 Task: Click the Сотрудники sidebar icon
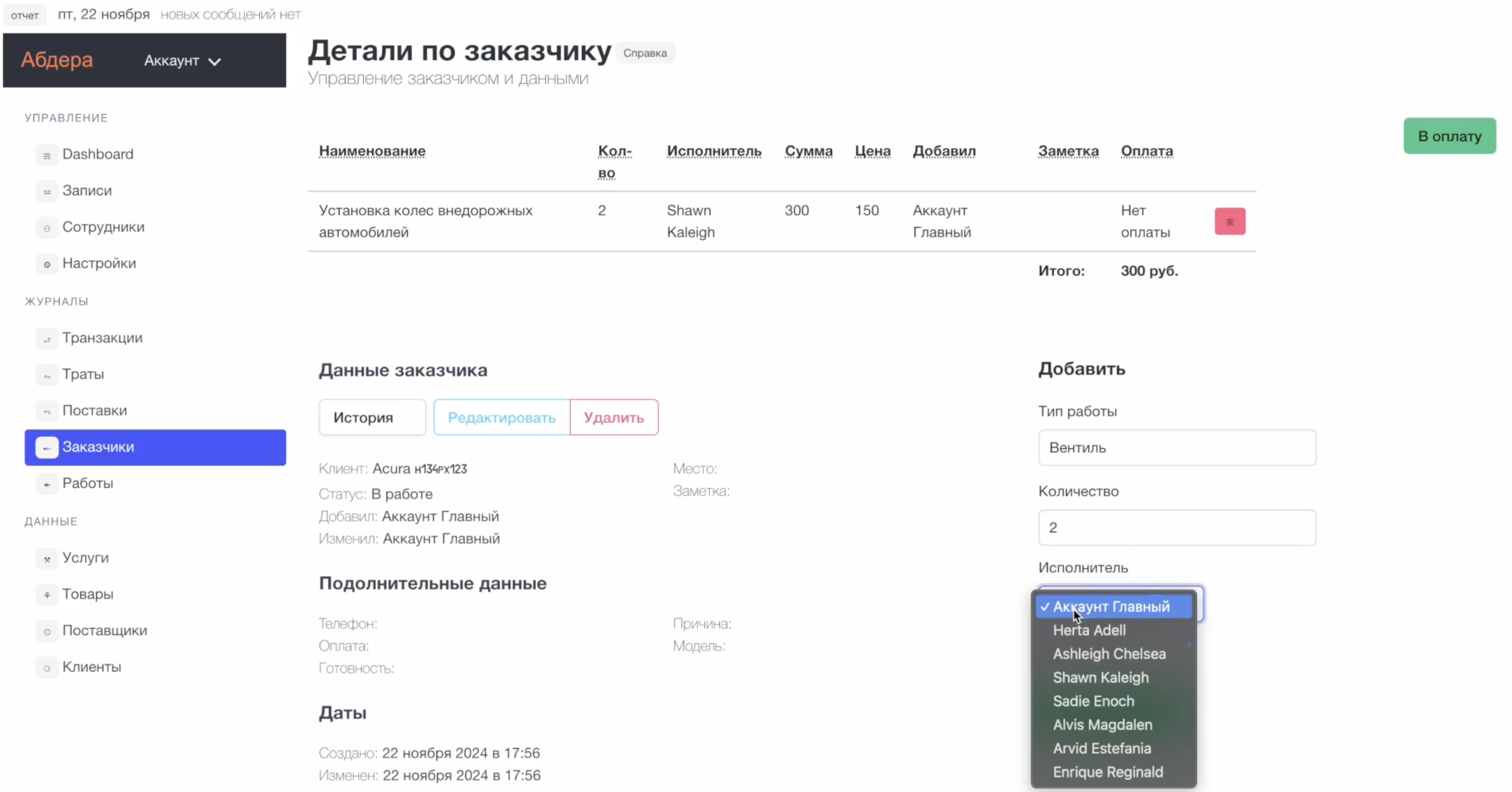(x=47, y=228)
